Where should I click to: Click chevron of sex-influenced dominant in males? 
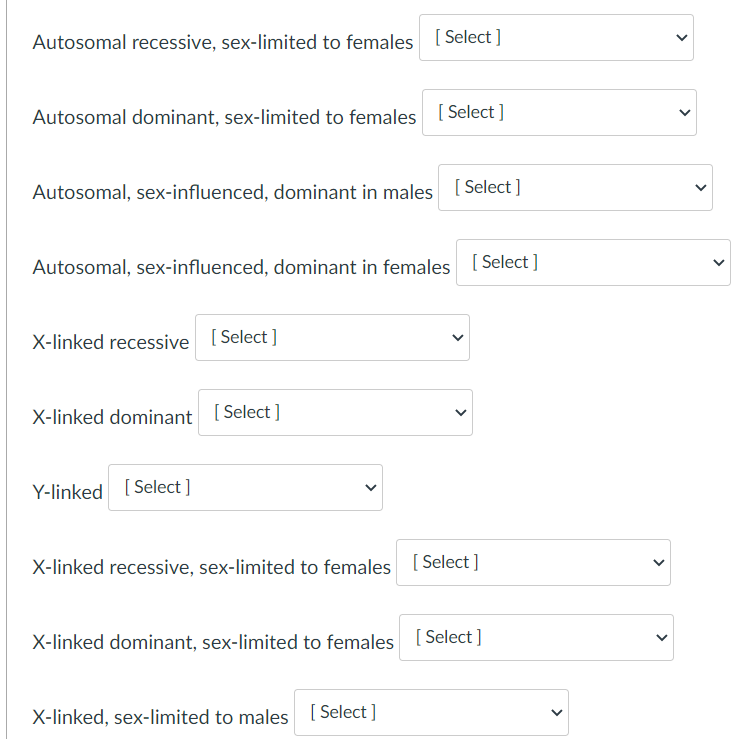(x=700, y=187)
